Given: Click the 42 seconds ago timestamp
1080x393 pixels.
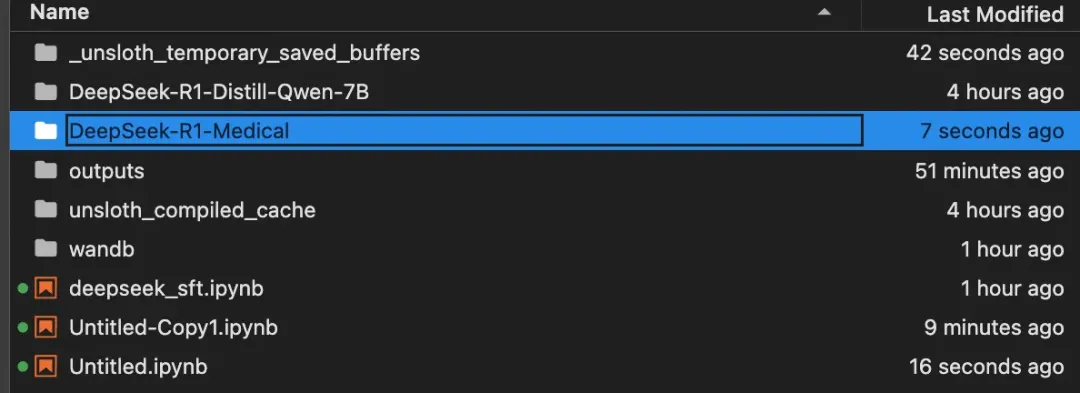Looking at the screenshot, I should 985,52.
